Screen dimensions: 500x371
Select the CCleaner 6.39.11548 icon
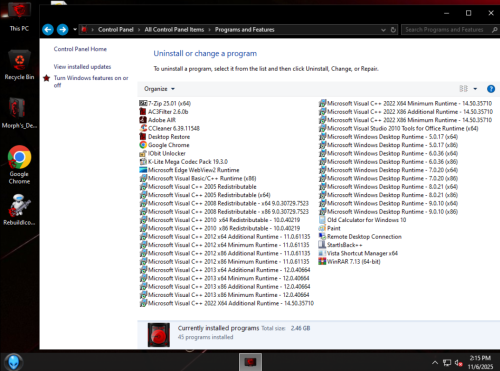(x=143, y=128)
